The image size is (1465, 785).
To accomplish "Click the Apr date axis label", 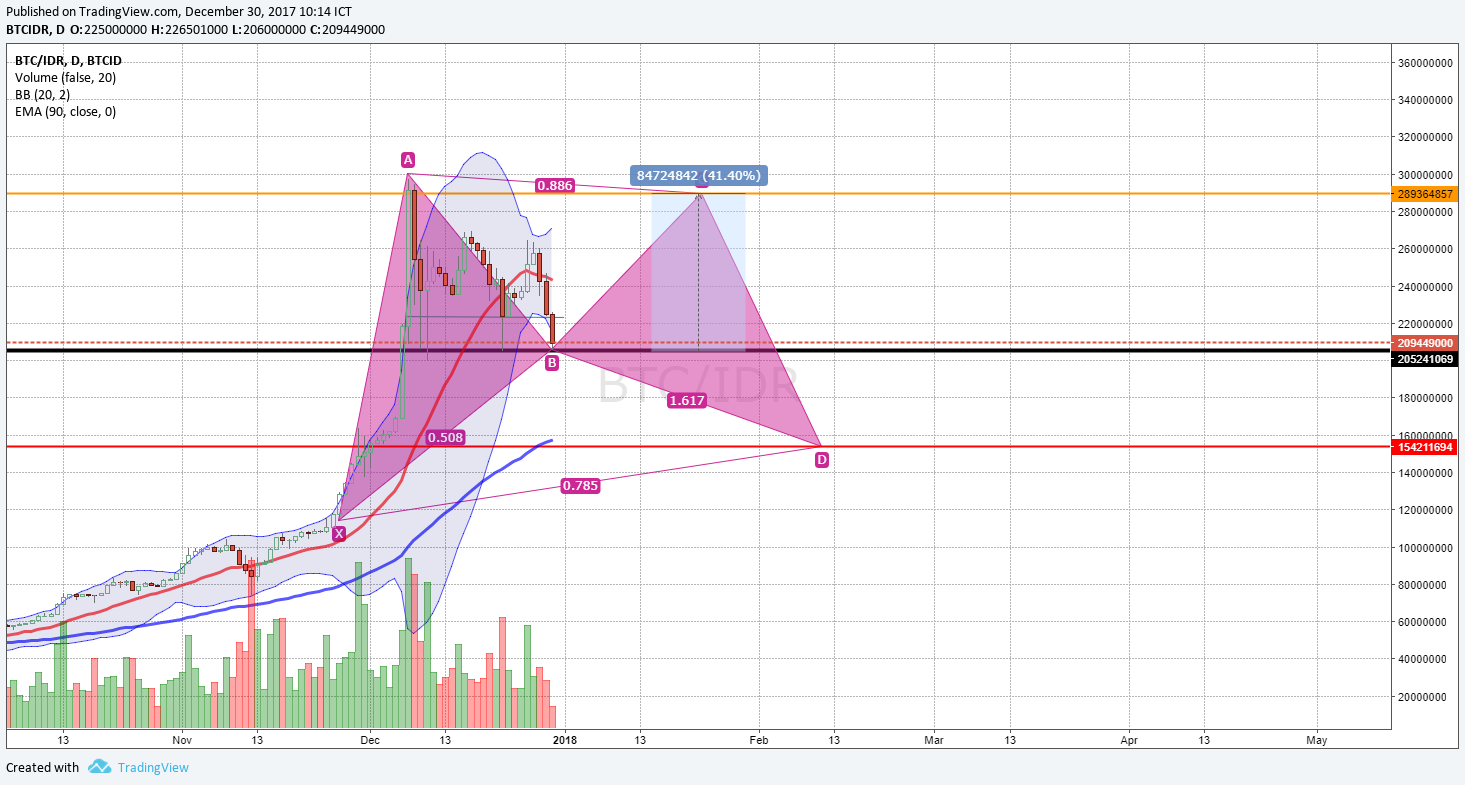I will (1130, 740).
